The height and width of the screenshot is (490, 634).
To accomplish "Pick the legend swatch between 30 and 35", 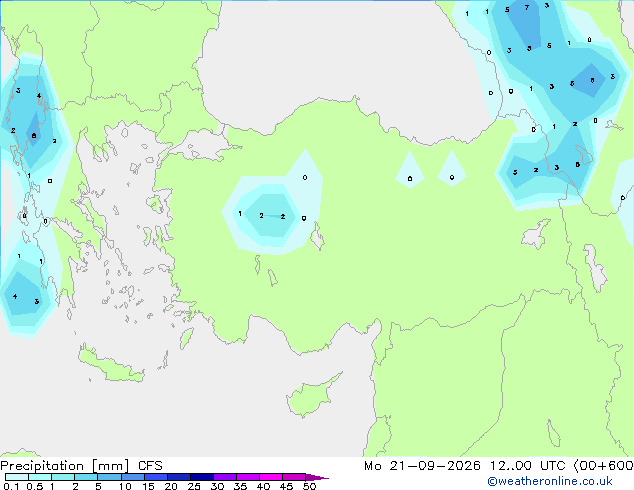I will coord(224,477).
